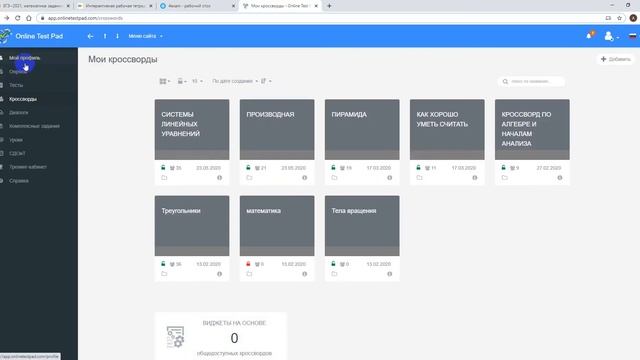Reload the page in browser
640x360 pixels.
pos(18,18)
